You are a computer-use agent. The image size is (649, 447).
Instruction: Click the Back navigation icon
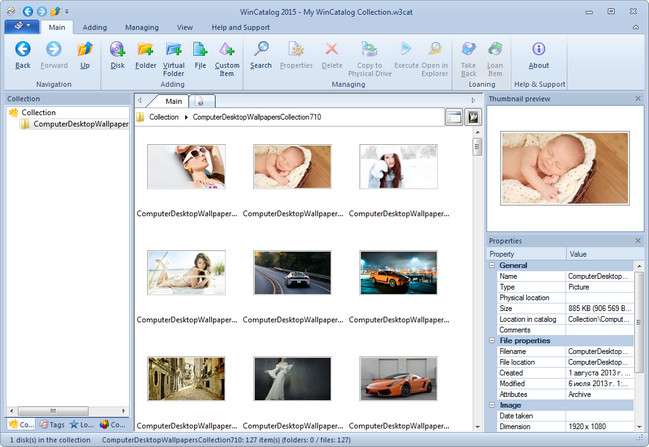pyautogui.click(x=22, y=50)
